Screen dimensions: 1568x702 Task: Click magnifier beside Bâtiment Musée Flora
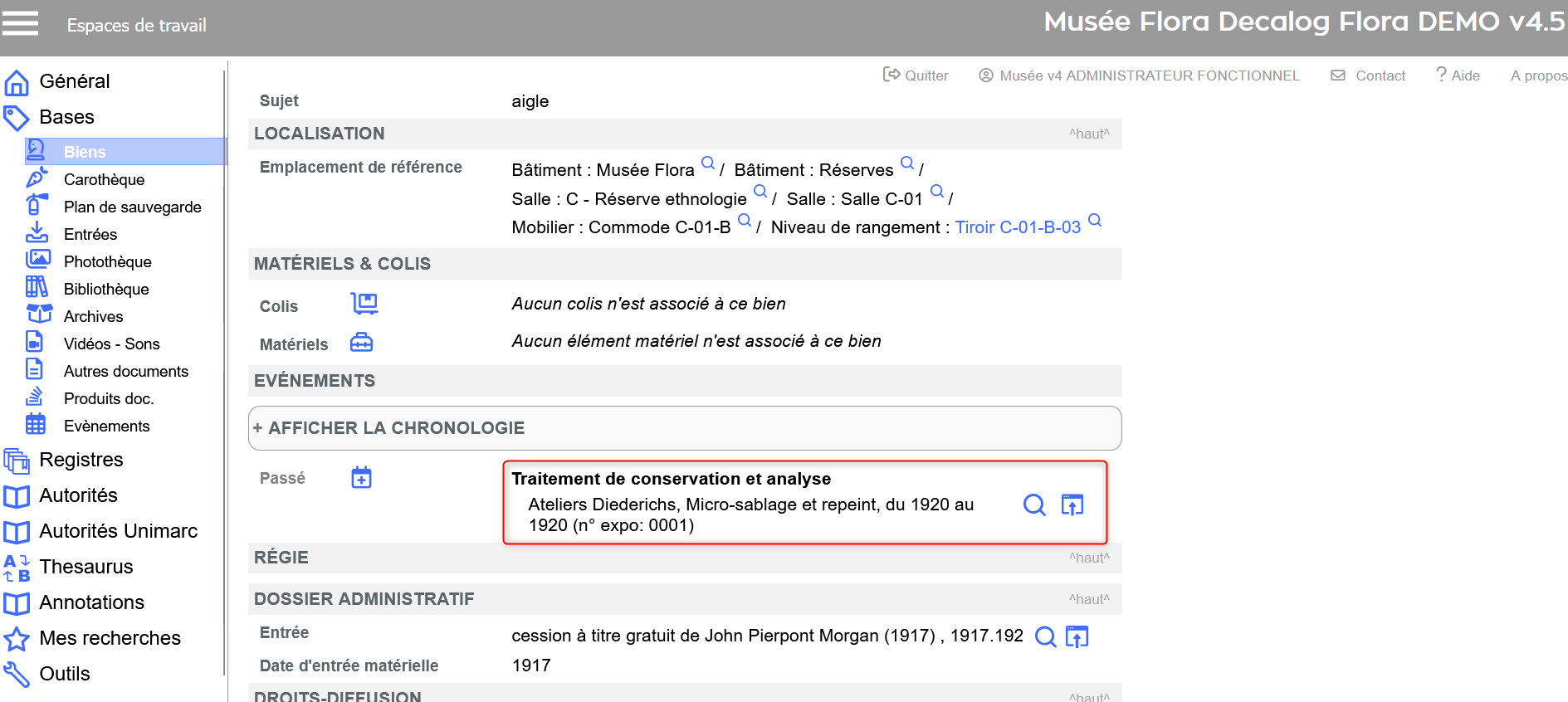(x=708, y=163)
